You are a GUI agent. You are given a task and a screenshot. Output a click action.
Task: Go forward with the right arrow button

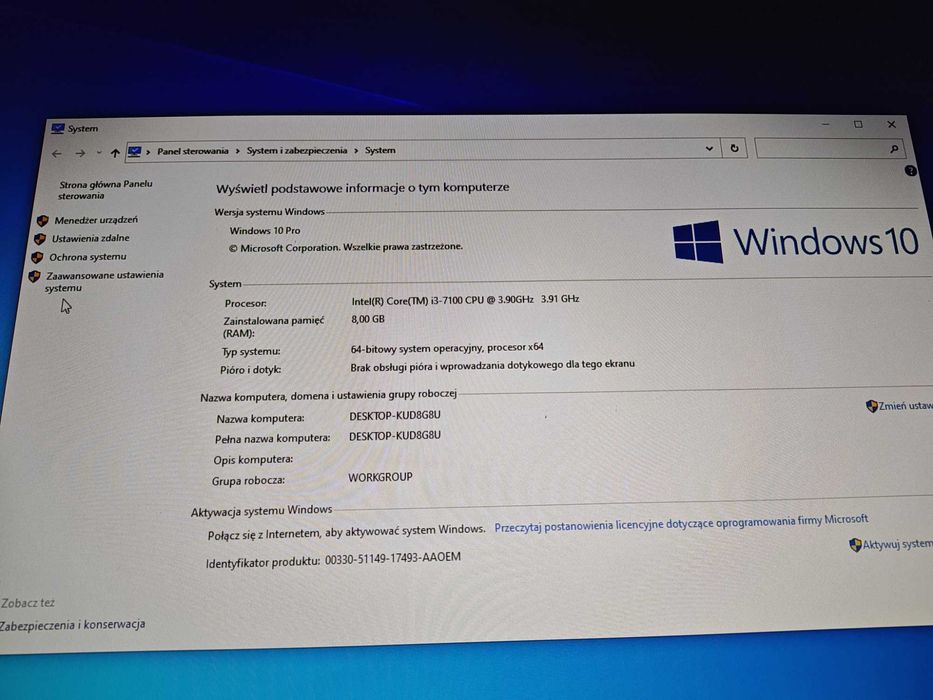point(80,154)
